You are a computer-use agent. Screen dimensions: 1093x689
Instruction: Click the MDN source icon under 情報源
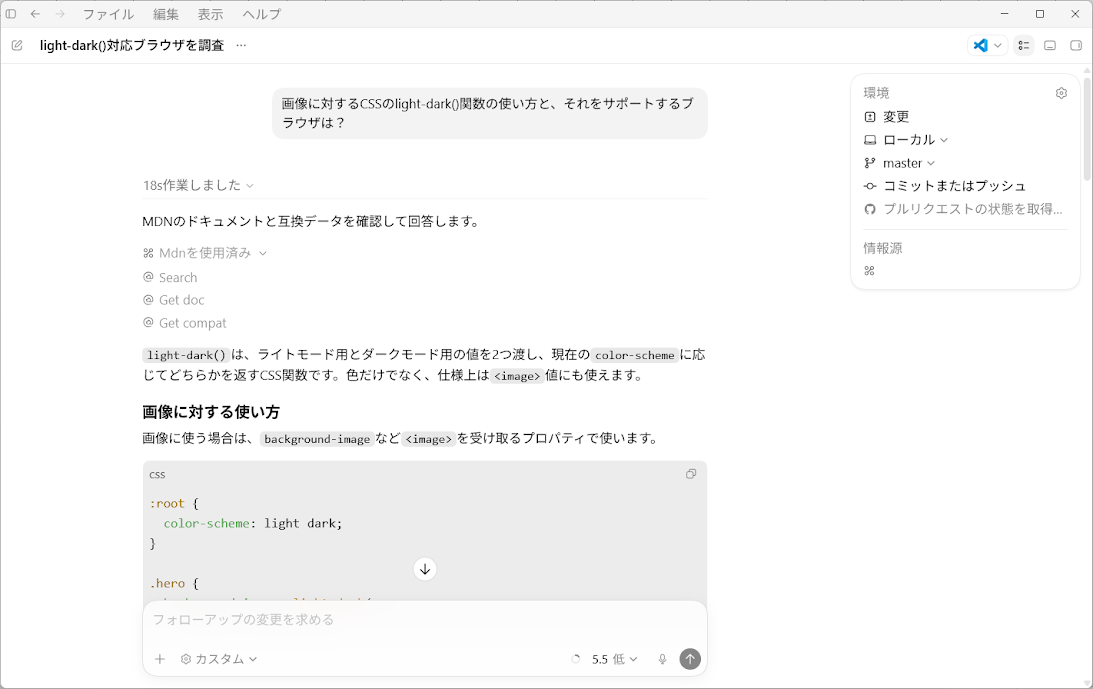point(869,271)
